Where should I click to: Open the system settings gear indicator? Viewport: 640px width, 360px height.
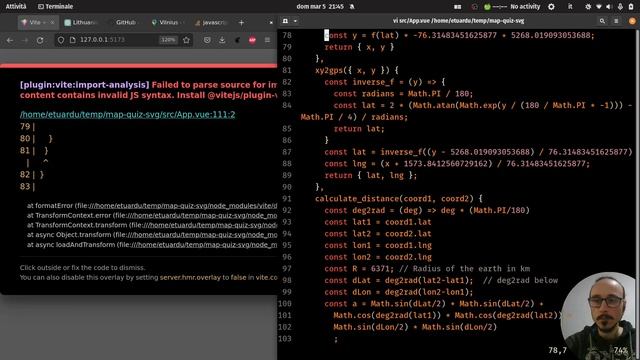551,7
